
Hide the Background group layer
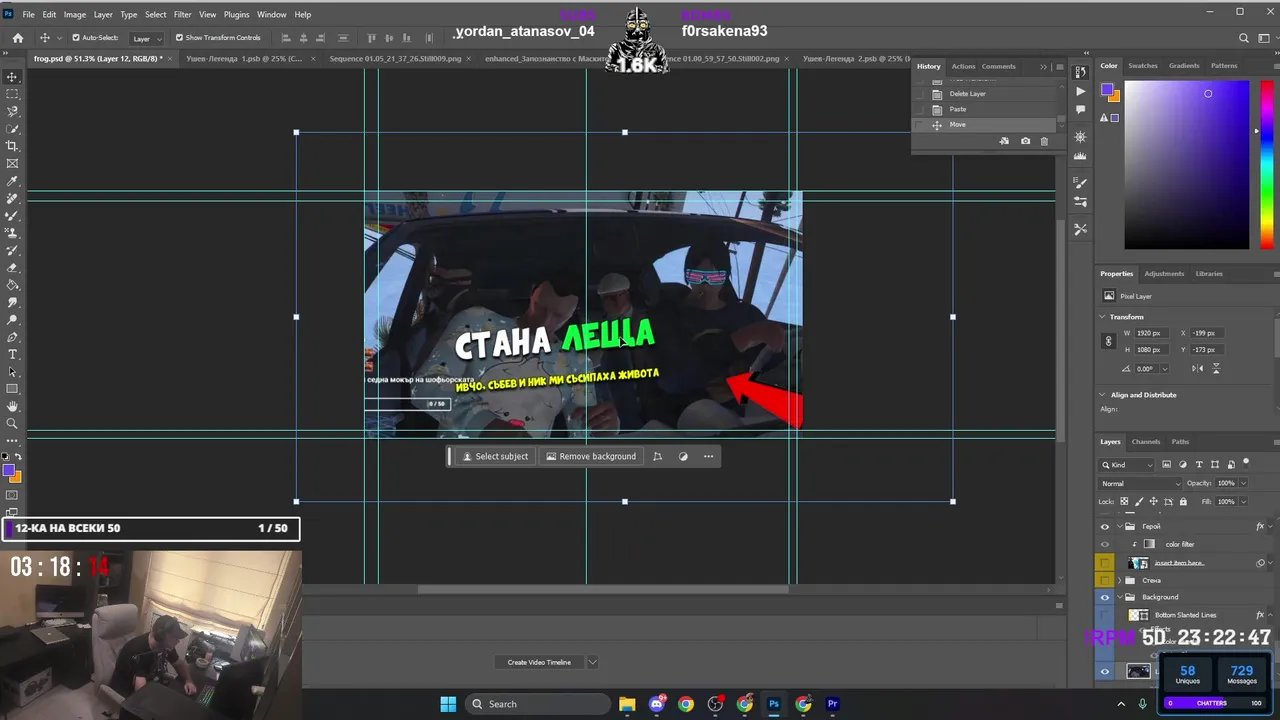tap(1105, 597)
